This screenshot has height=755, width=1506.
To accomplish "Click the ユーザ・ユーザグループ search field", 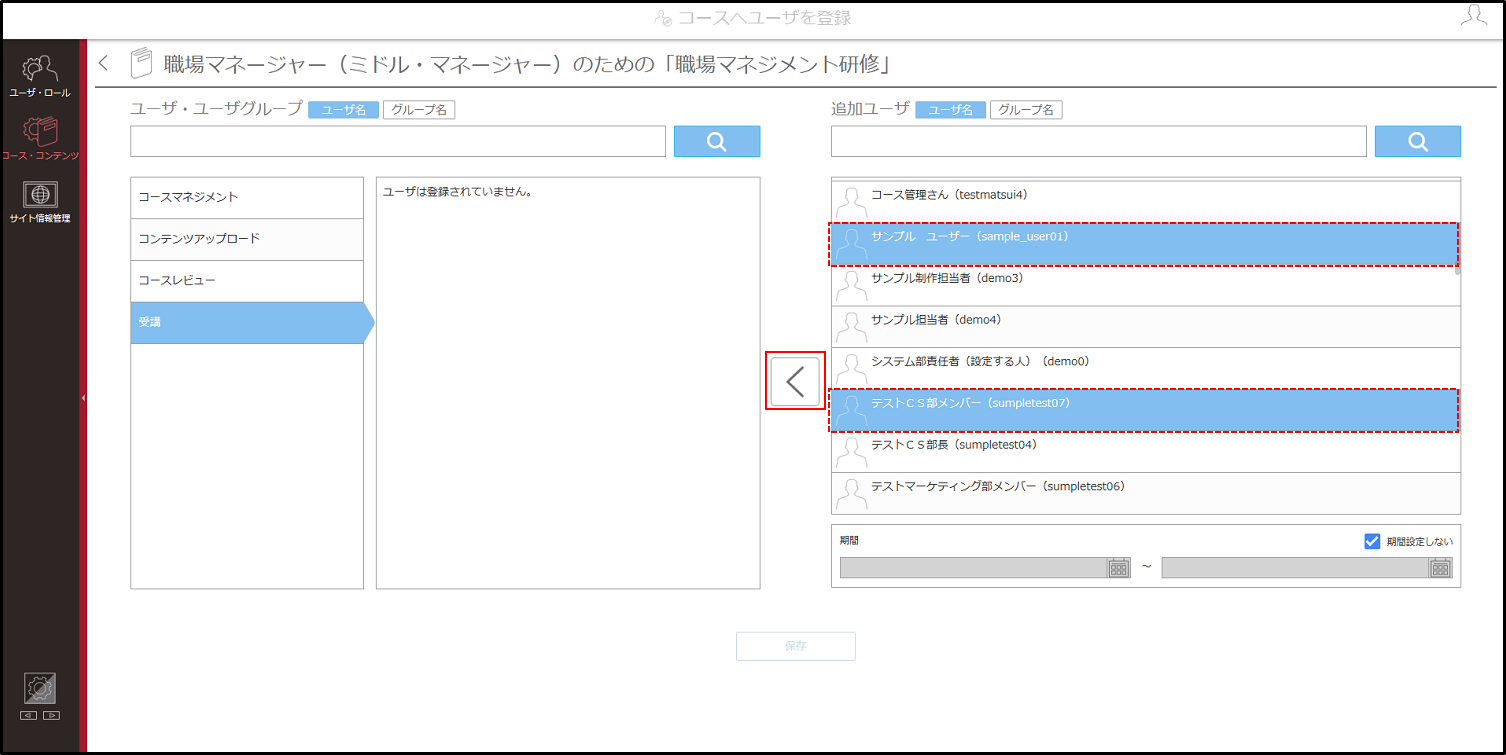I will (x=398, y=141).
